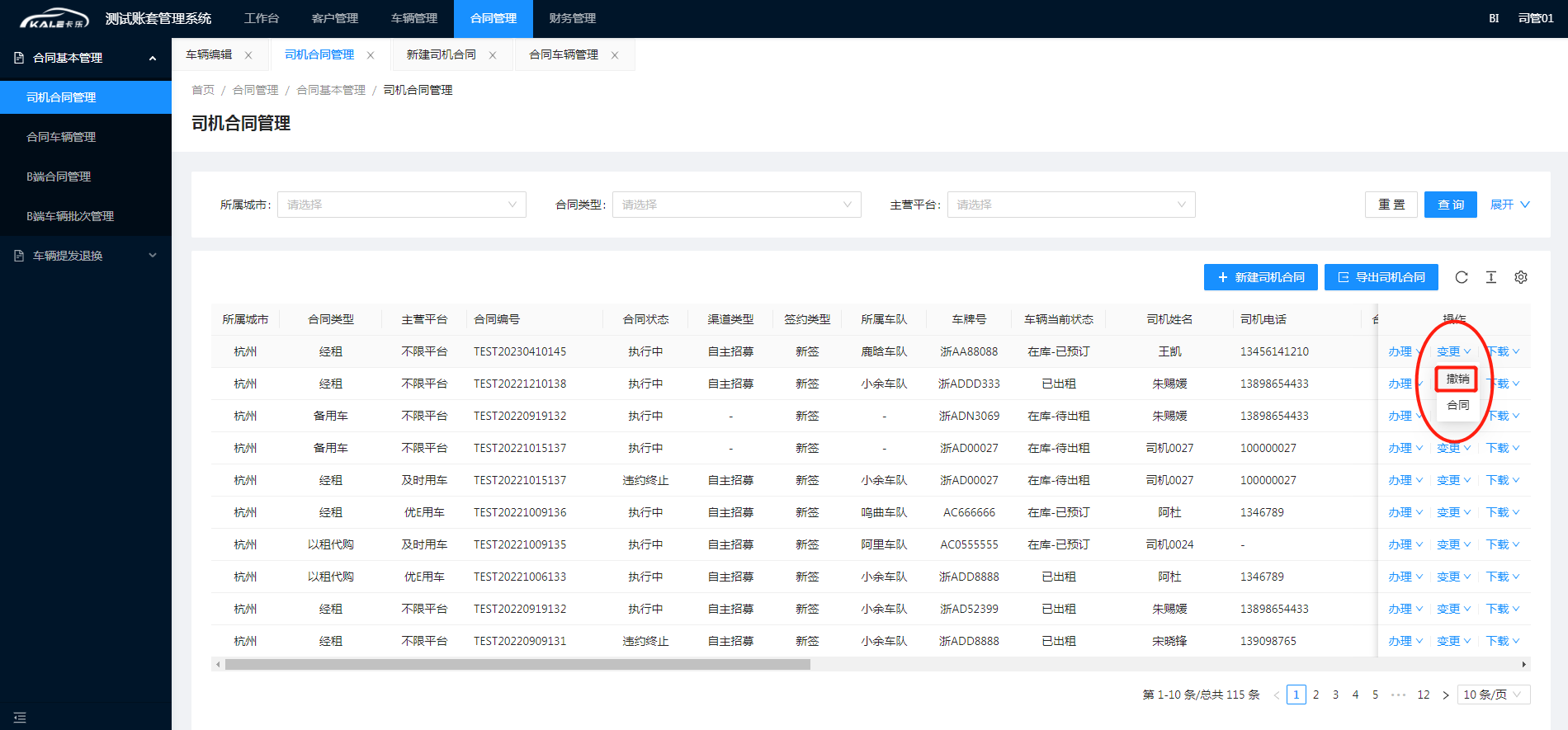Click contract number TEST20221210138
1568x730 pixels.
tap(520, 384)
